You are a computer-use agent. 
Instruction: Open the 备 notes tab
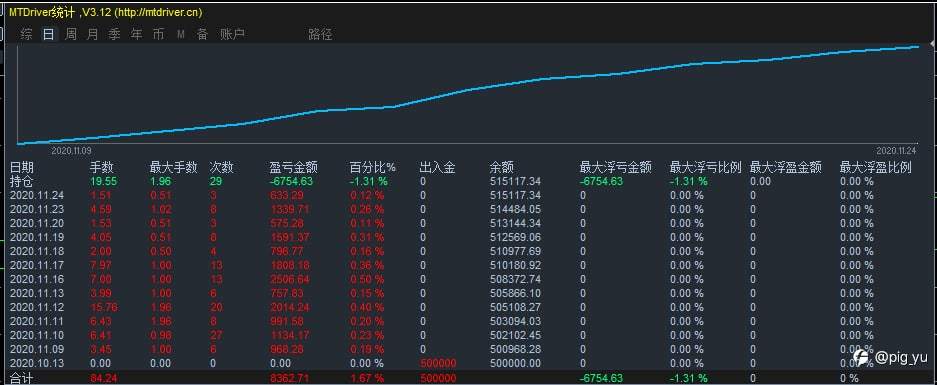[203, 34]
